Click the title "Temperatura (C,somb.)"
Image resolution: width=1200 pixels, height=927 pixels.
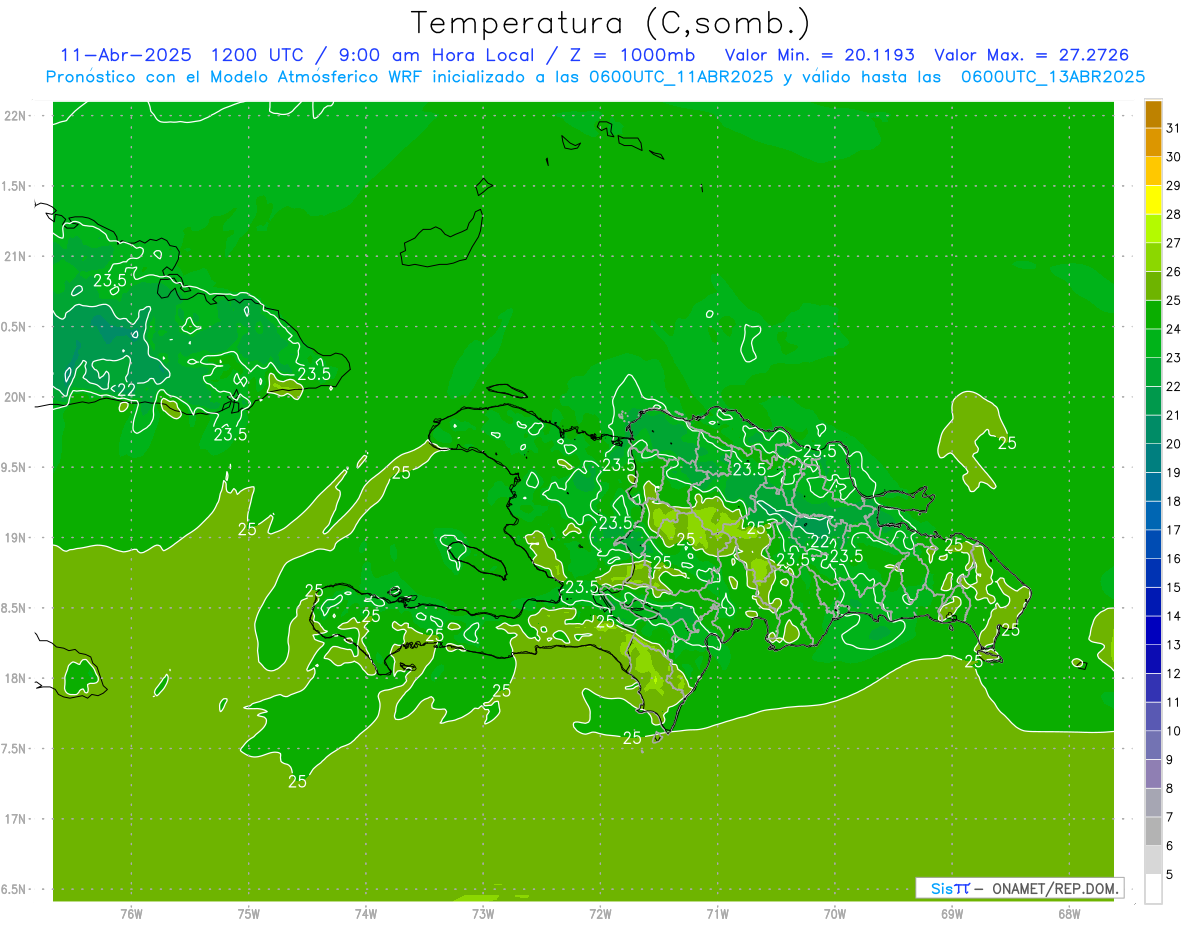click(610, 22)
